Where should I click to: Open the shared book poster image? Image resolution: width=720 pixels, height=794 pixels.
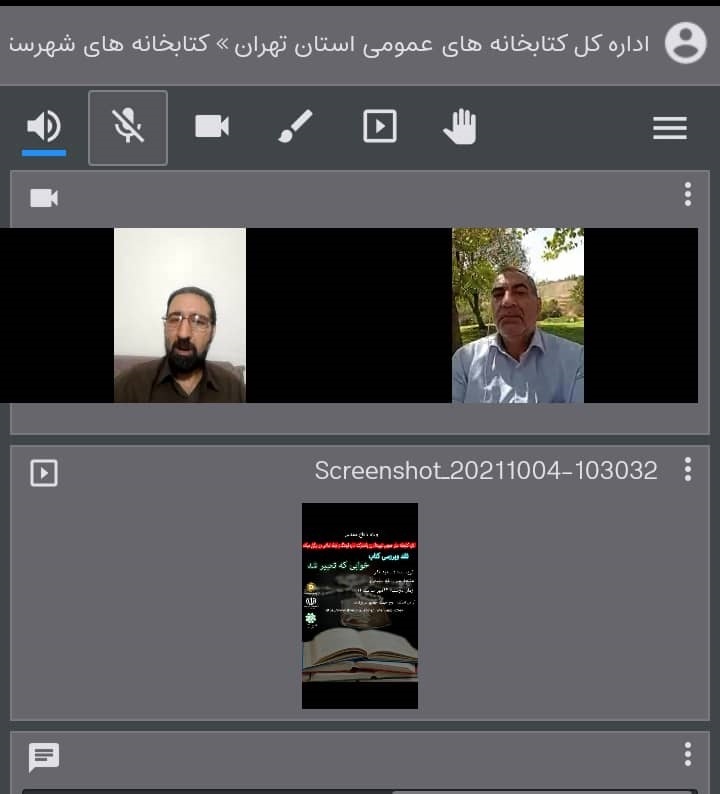click(x=360, y=605)
